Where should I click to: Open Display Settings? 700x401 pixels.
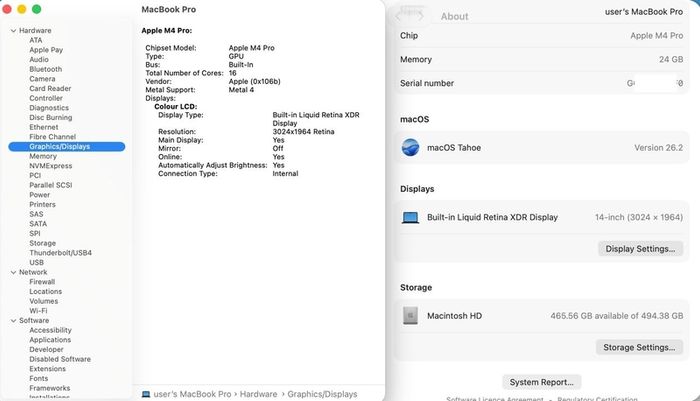(640, 249)
